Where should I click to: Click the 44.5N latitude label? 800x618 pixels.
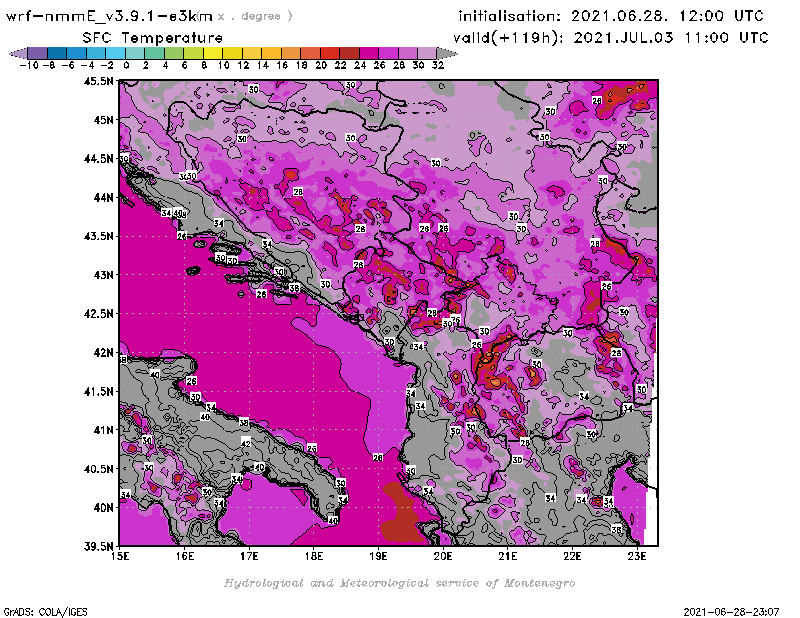[98, 159]
